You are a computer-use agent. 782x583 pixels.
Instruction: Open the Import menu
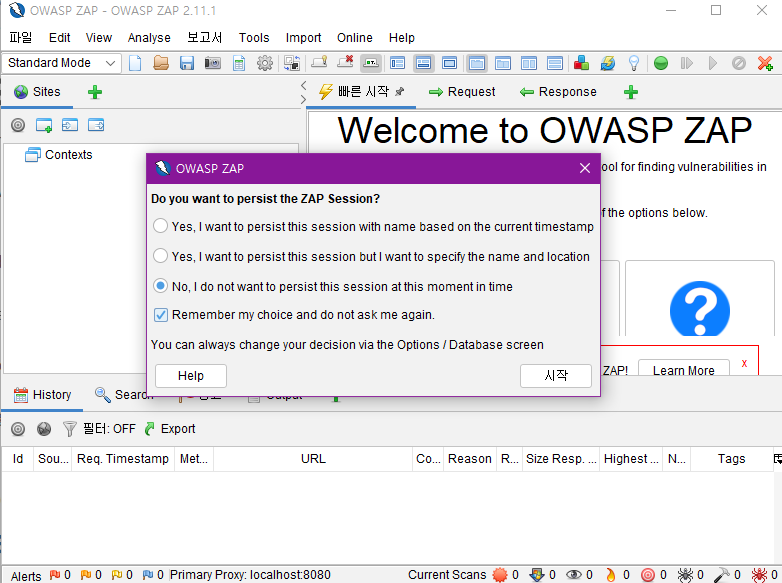point(303,37)
